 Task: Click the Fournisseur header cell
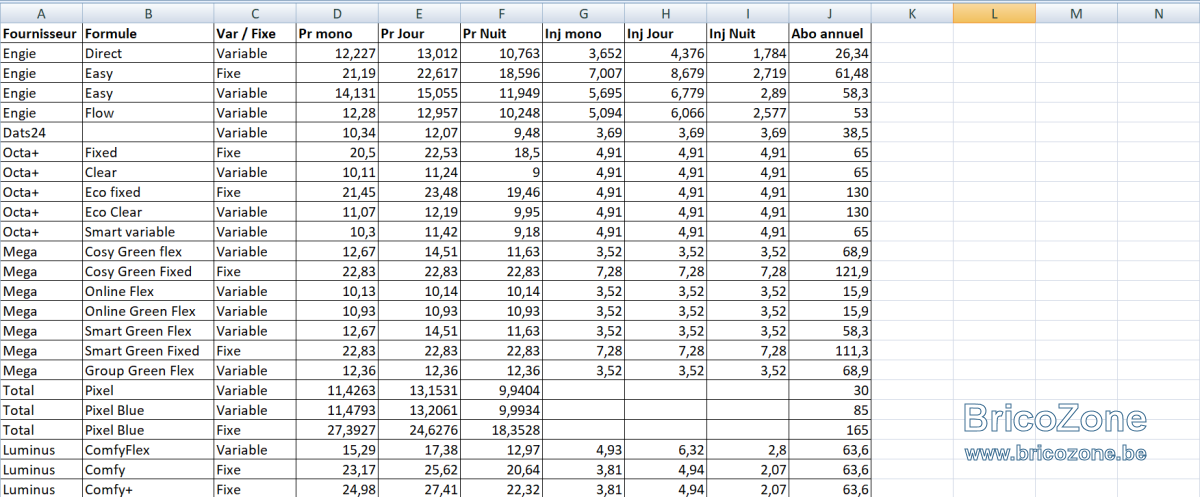coord(41,33)
